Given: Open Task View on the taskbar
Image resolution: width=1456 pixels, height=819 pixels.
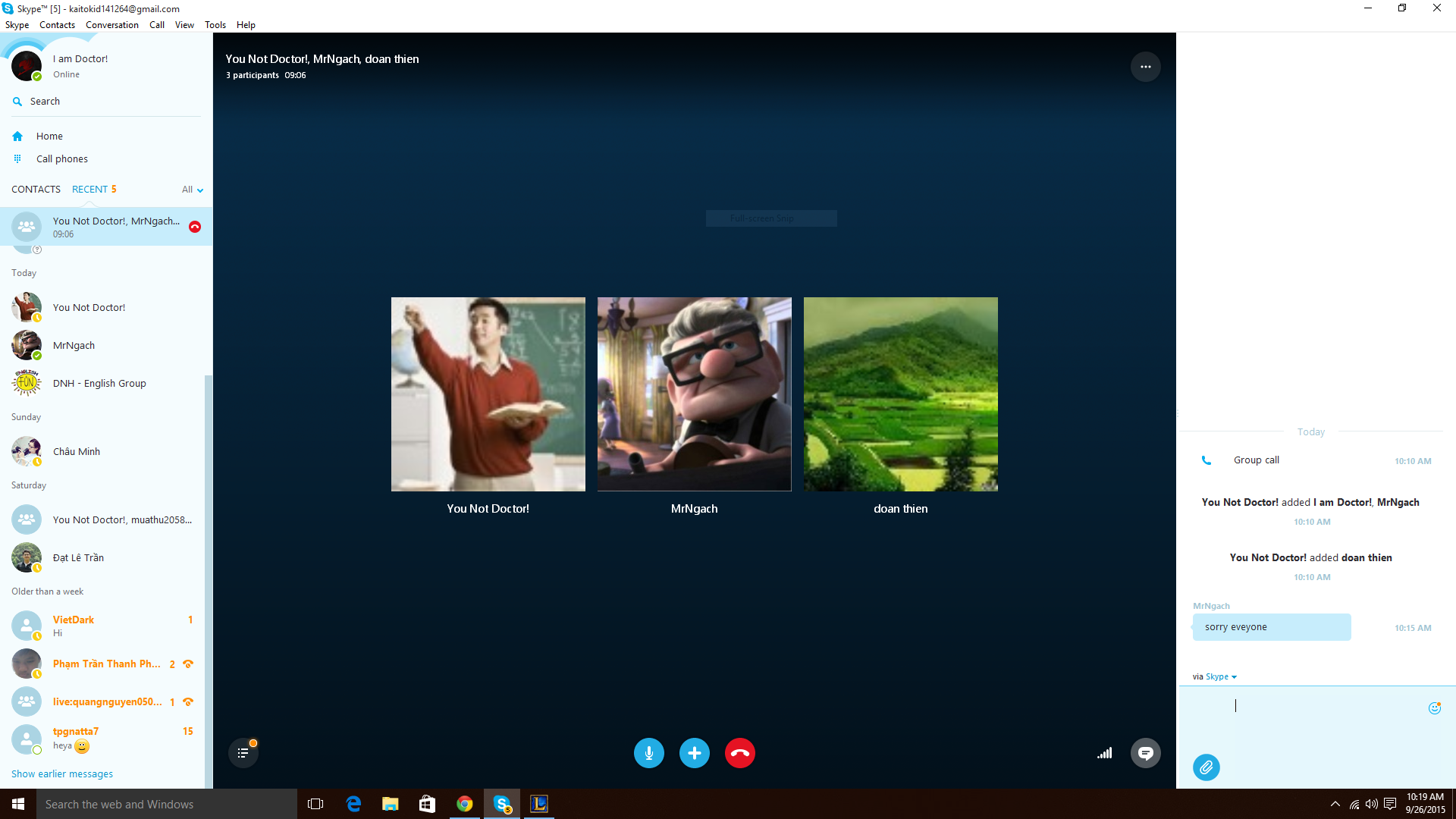Looking at the screenshot, I should [315, 804].
